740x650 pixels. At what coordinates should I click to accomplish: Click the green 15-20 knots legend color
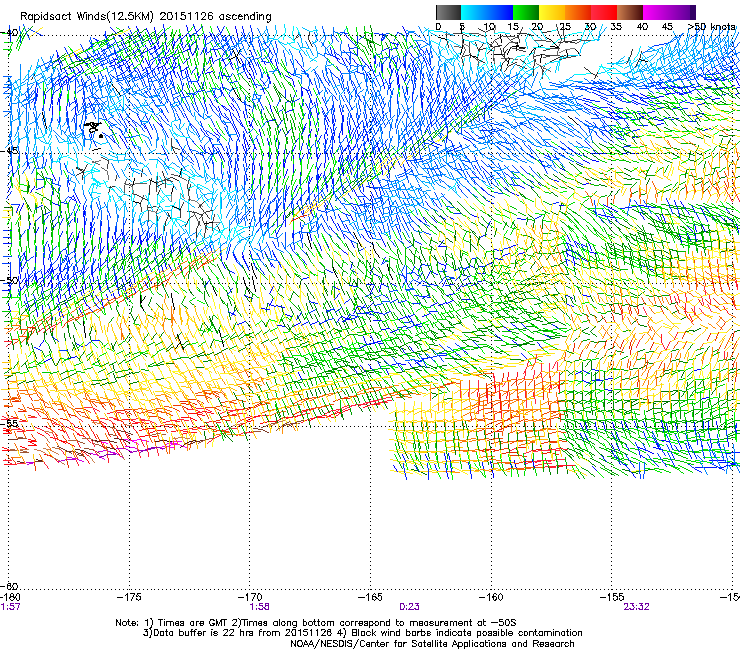tap(526, 12)
